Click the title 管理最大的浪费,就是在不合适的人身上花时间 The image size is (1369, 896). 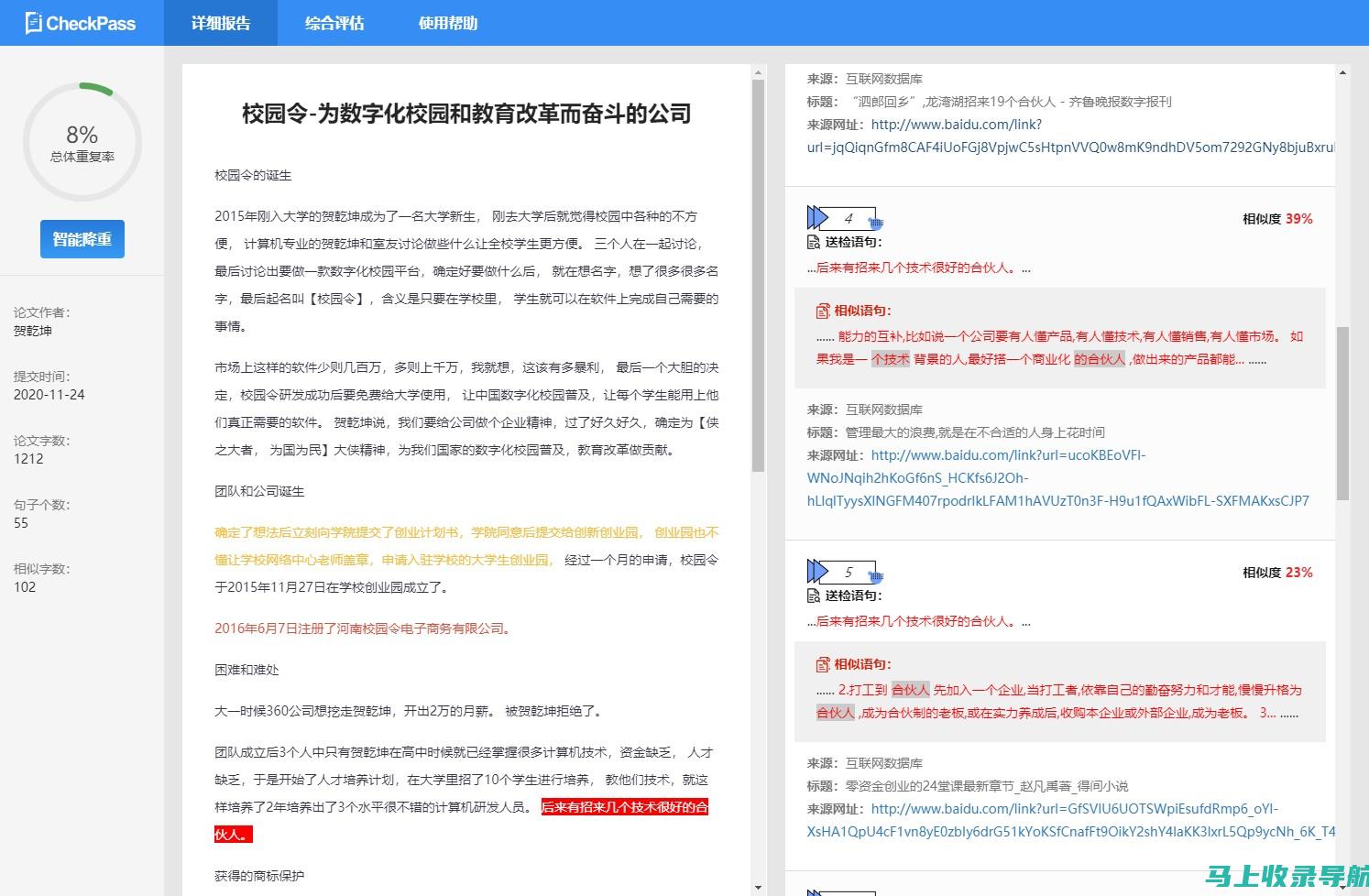(x=975, y=432)
